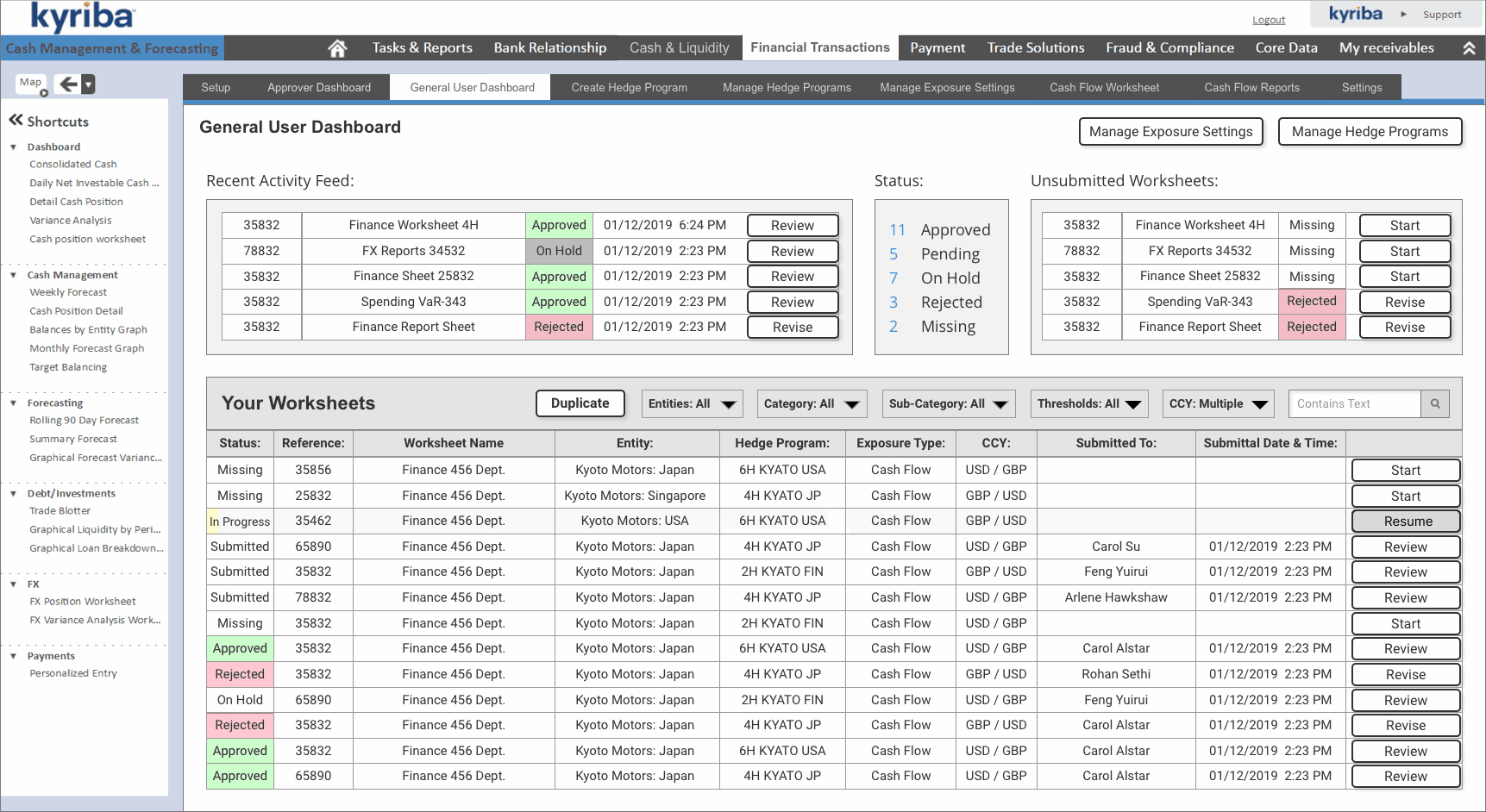The width and height of the screenshot is (1486, 812).
Task: Switch to the Approver Dashboard tab
Action: pyautogui.click(x=319, y=87)
